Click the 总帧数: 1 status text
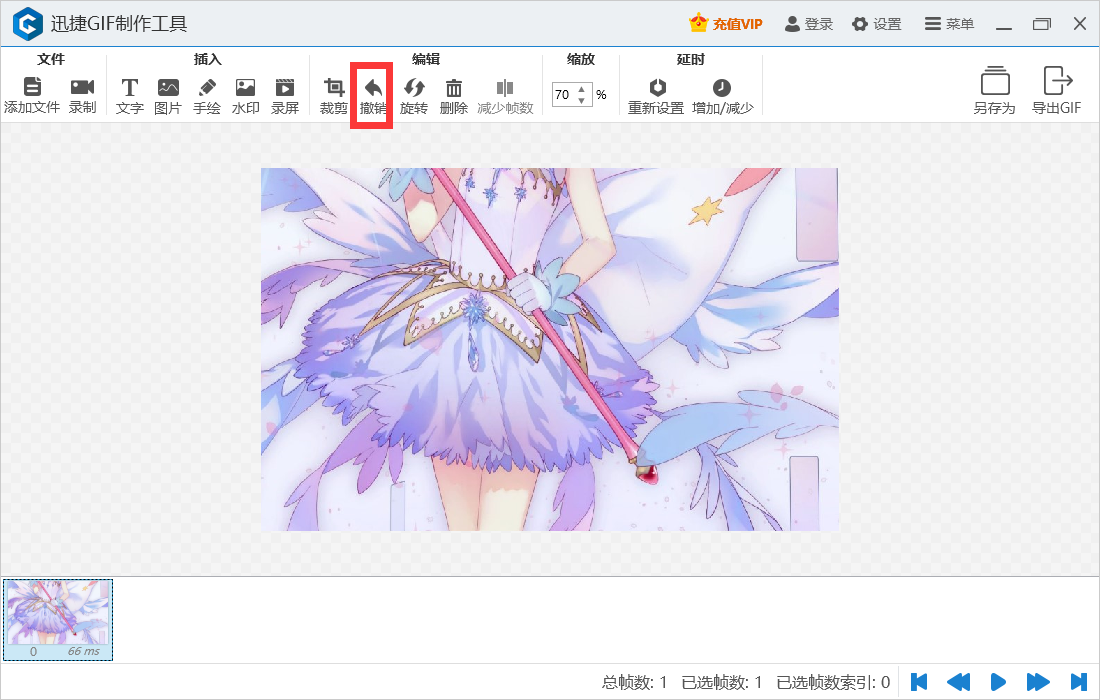The image size is (1100, 700). (634, 682)
